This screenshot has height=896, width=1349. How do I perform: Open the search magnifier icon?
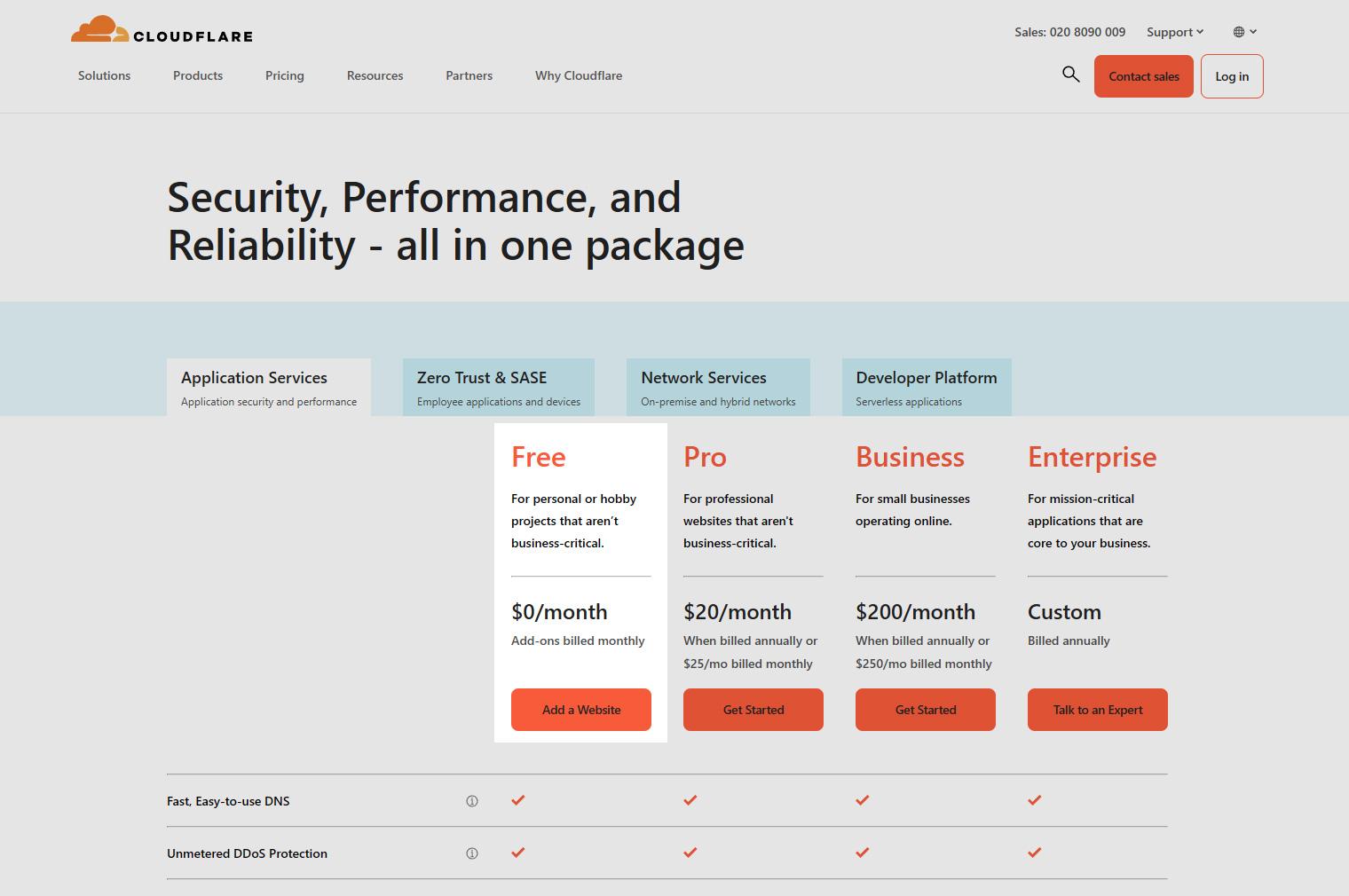[1070, 75]
